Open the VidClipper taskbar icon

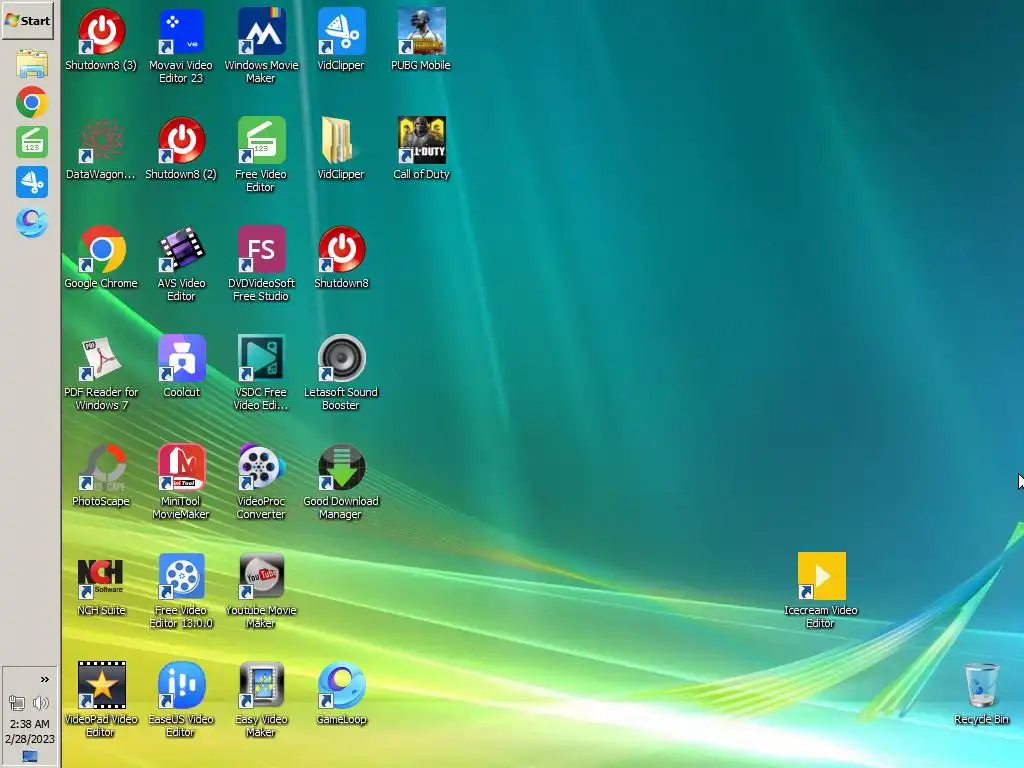[31, 182]
